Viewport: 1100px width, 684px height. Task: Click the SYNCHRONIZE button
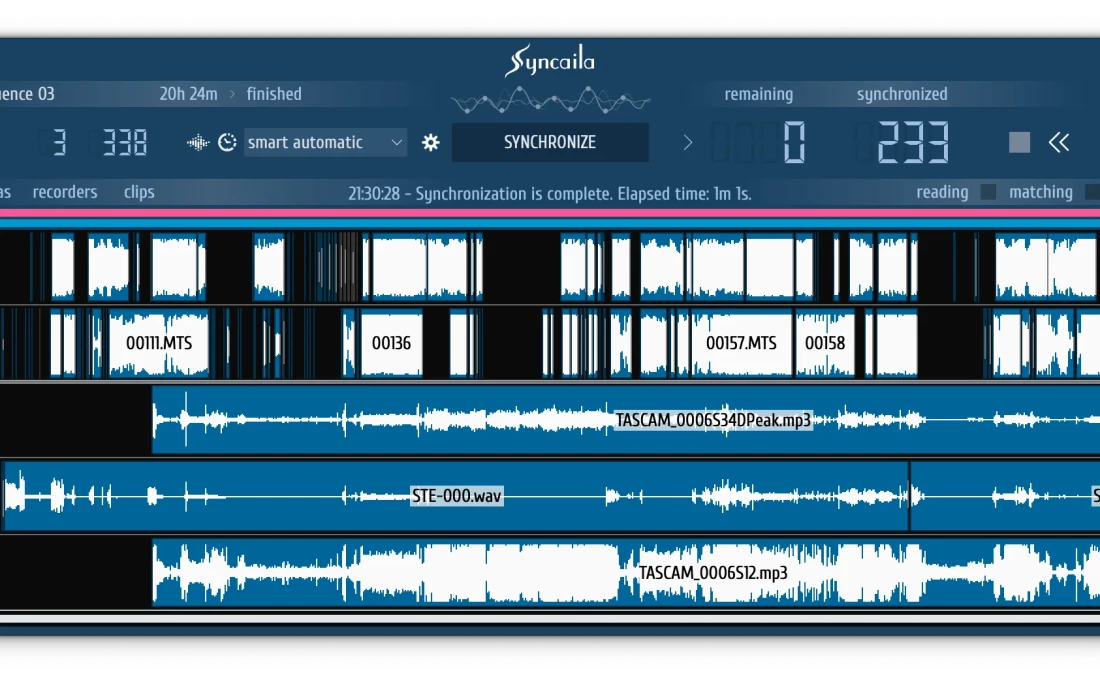[x=550, y=142]
